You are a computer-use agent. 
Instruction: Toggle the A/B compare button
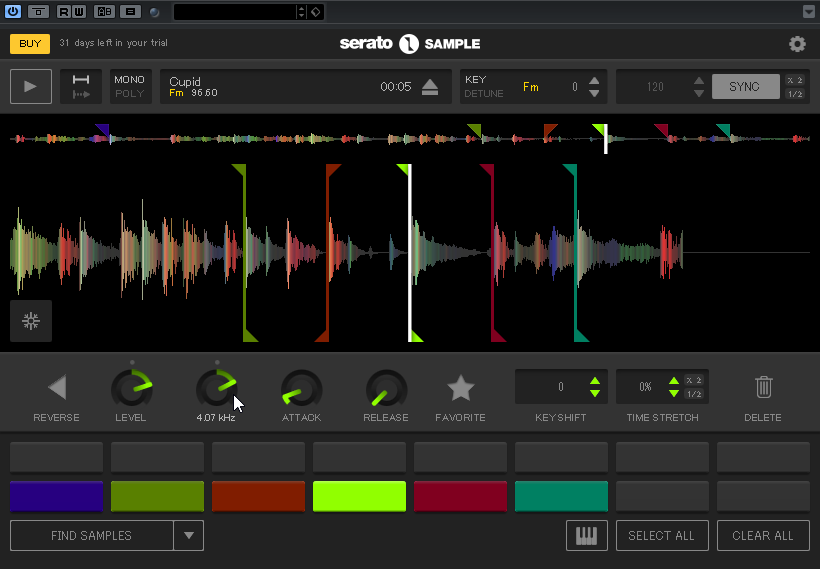[x=104, y=12]
